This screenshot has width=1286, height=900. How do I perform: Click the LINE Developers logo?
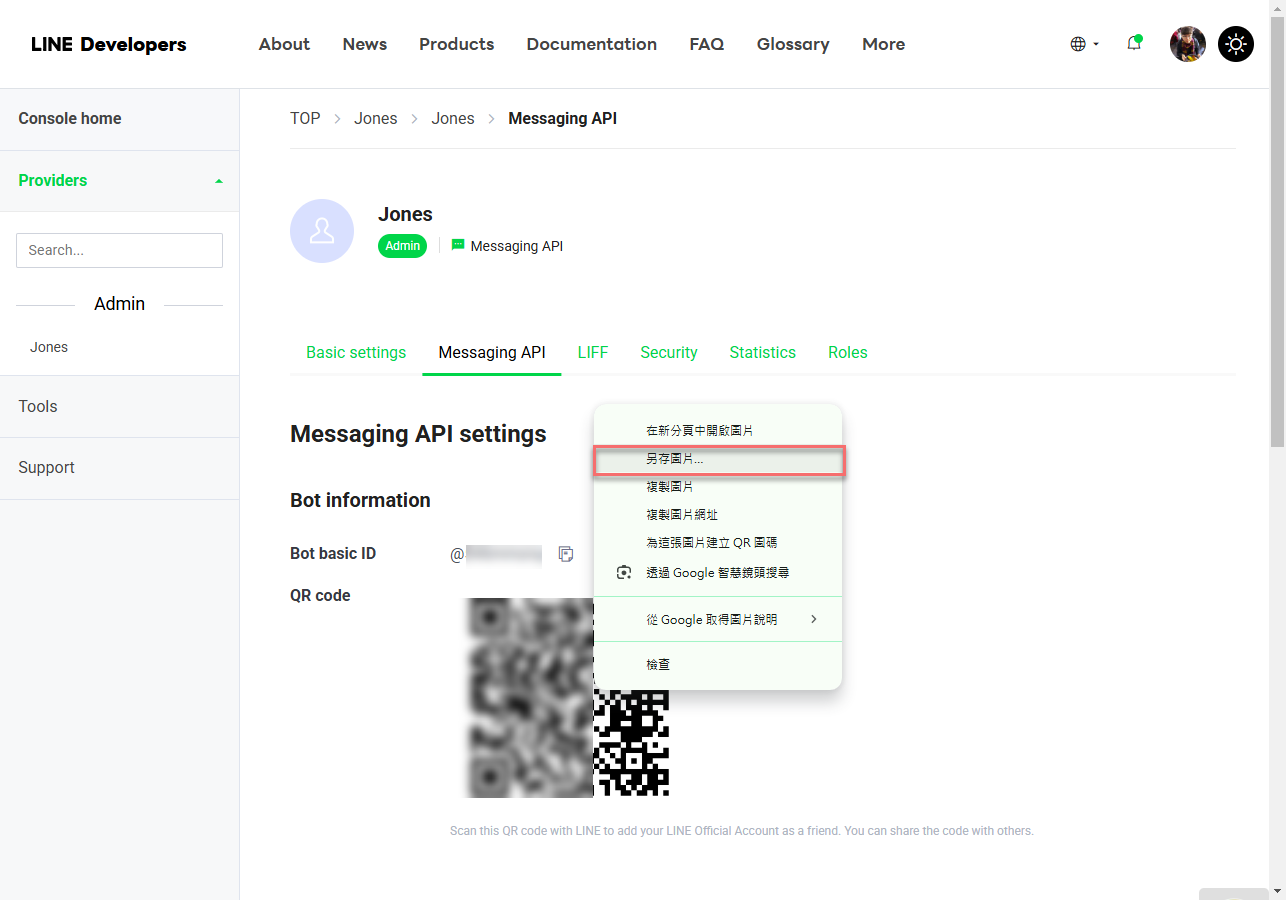pyautogui.click(x=109, y=44)
